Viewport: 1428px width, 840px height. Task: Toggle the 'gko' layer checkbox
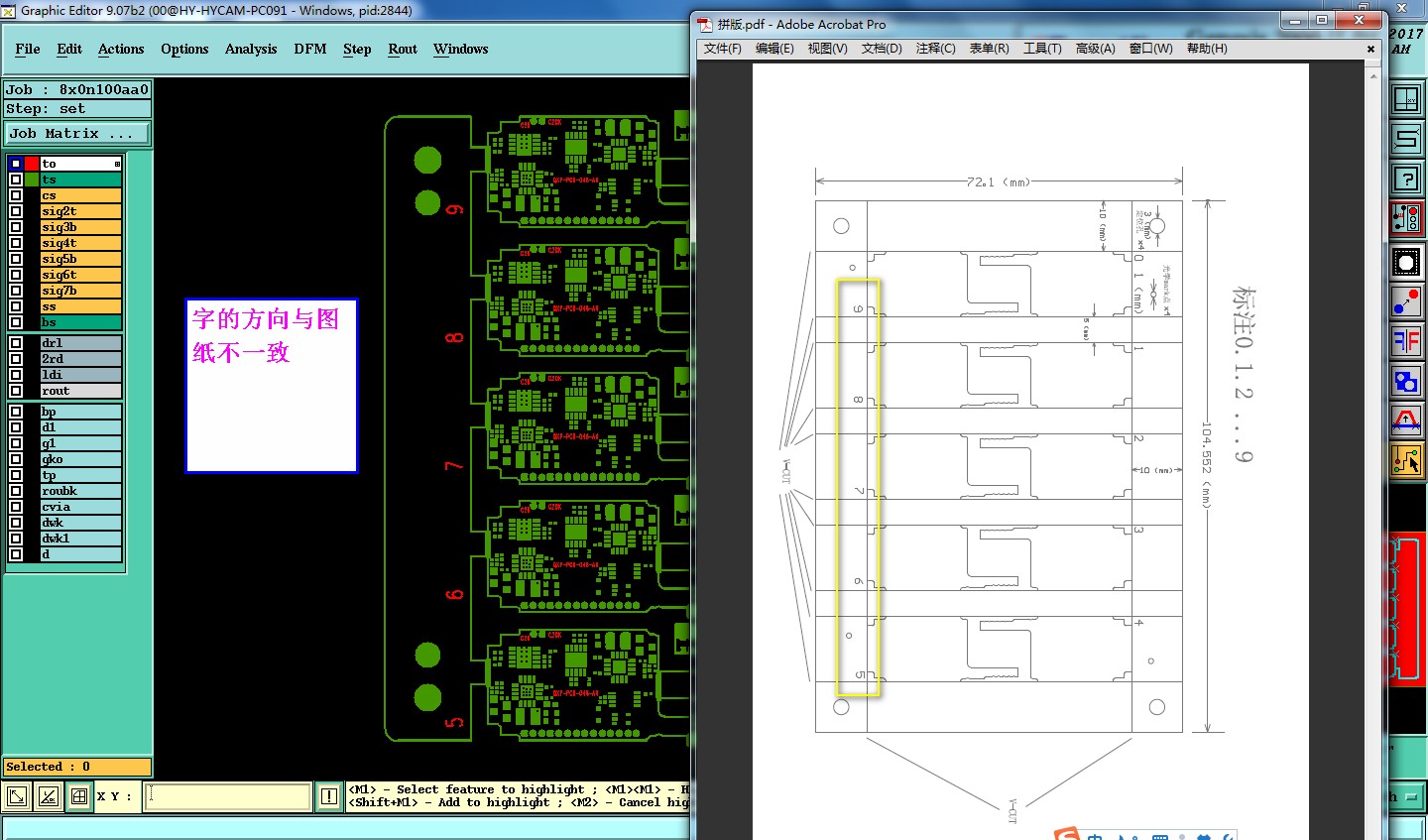point(16,459)
